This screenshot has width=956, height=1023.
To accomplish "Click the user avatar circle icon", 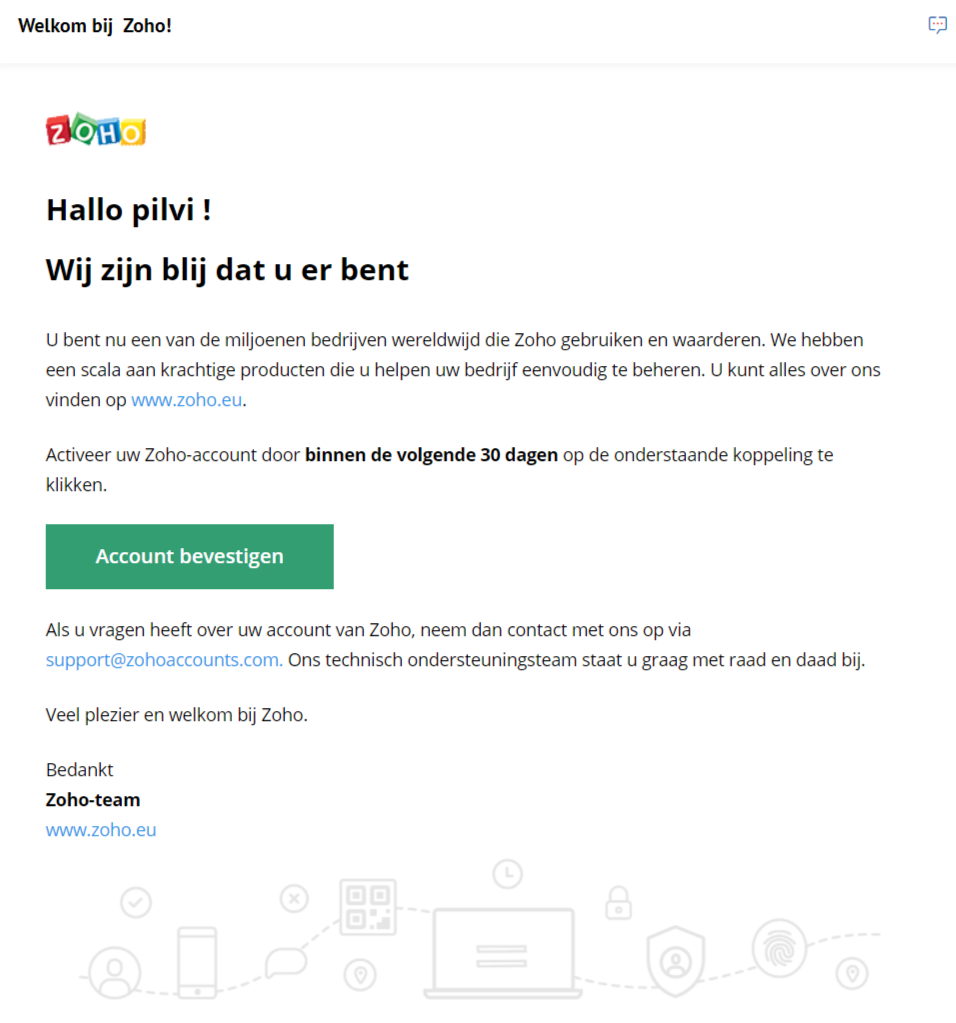I will point(115,973).
